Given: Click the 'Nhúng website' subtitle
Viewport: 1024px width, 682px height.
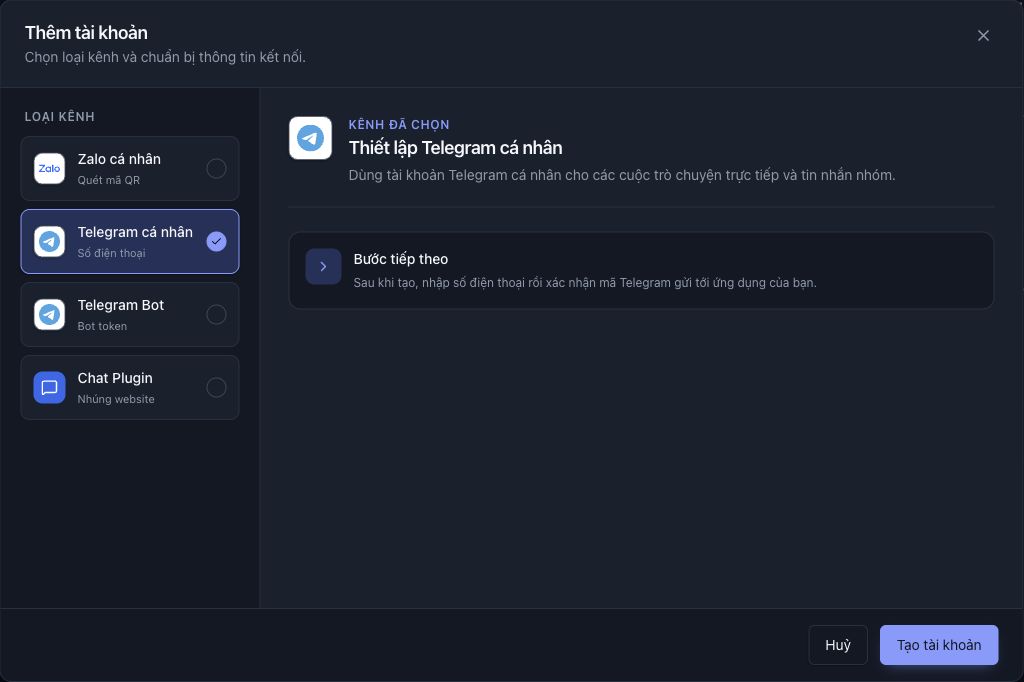Looking at the screenshot, I should pos(116,399).
